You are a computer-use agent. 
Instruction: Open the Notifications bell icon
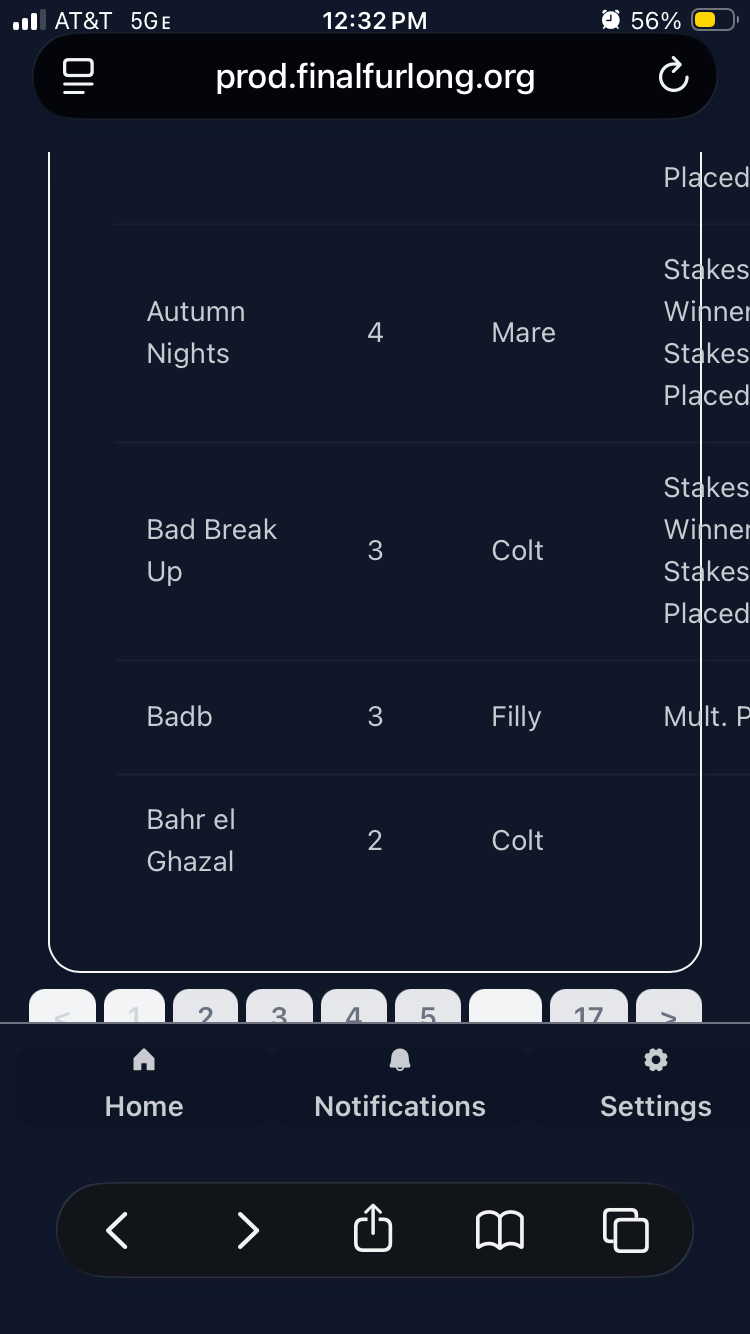tap(400, 1060)
